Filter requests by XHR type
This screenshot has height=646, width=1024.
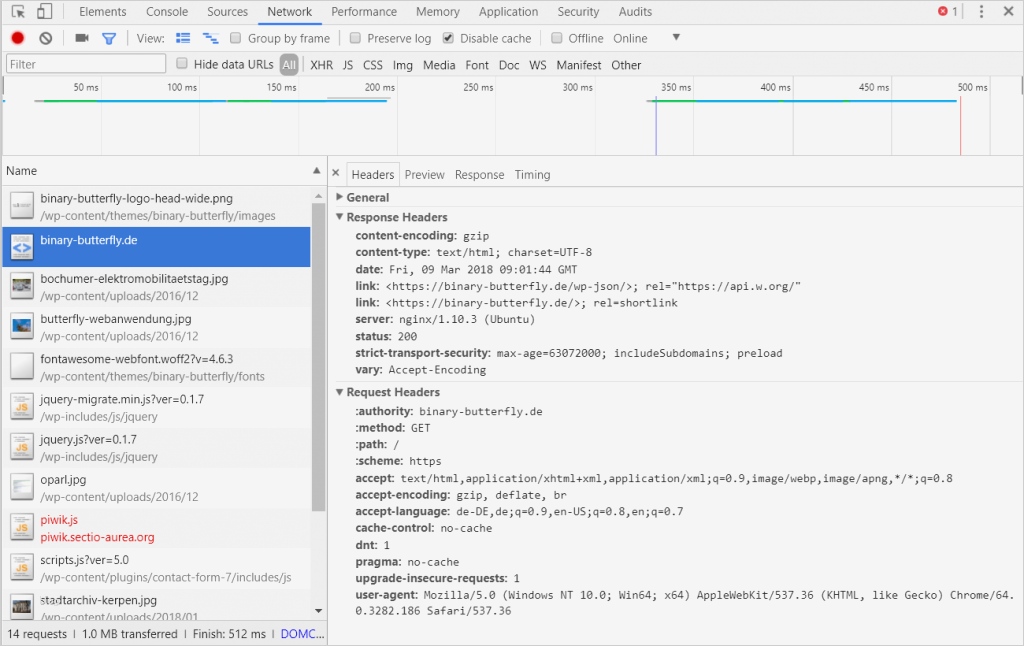(x=320, y=64)
